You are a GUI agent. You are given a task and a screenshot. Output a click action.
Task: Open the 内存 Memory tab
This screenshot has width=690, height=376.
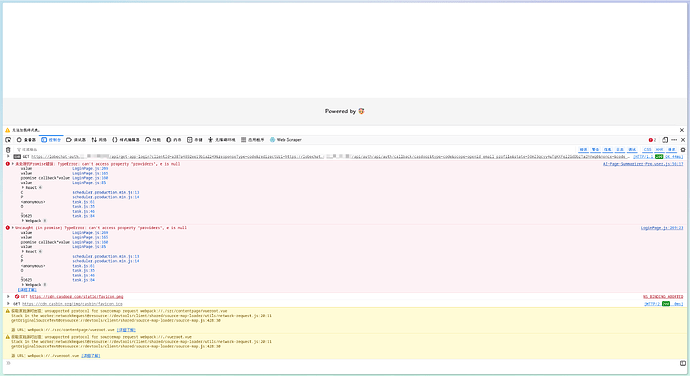pos(174,140)
